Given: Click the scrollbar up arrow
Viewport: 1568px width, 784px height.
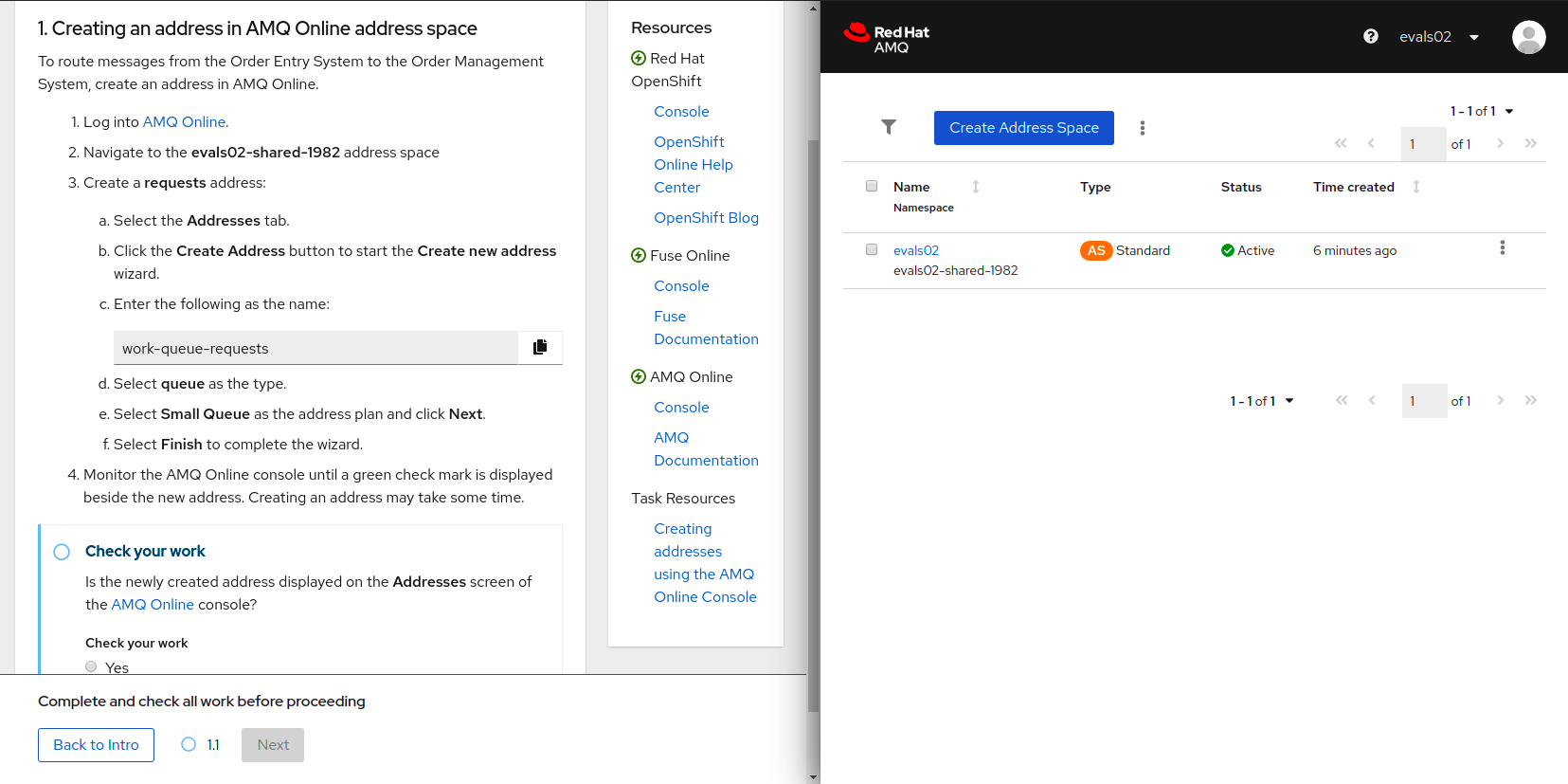Looking at the screenshot, I should pyautogui.click(x=813, y=8).
